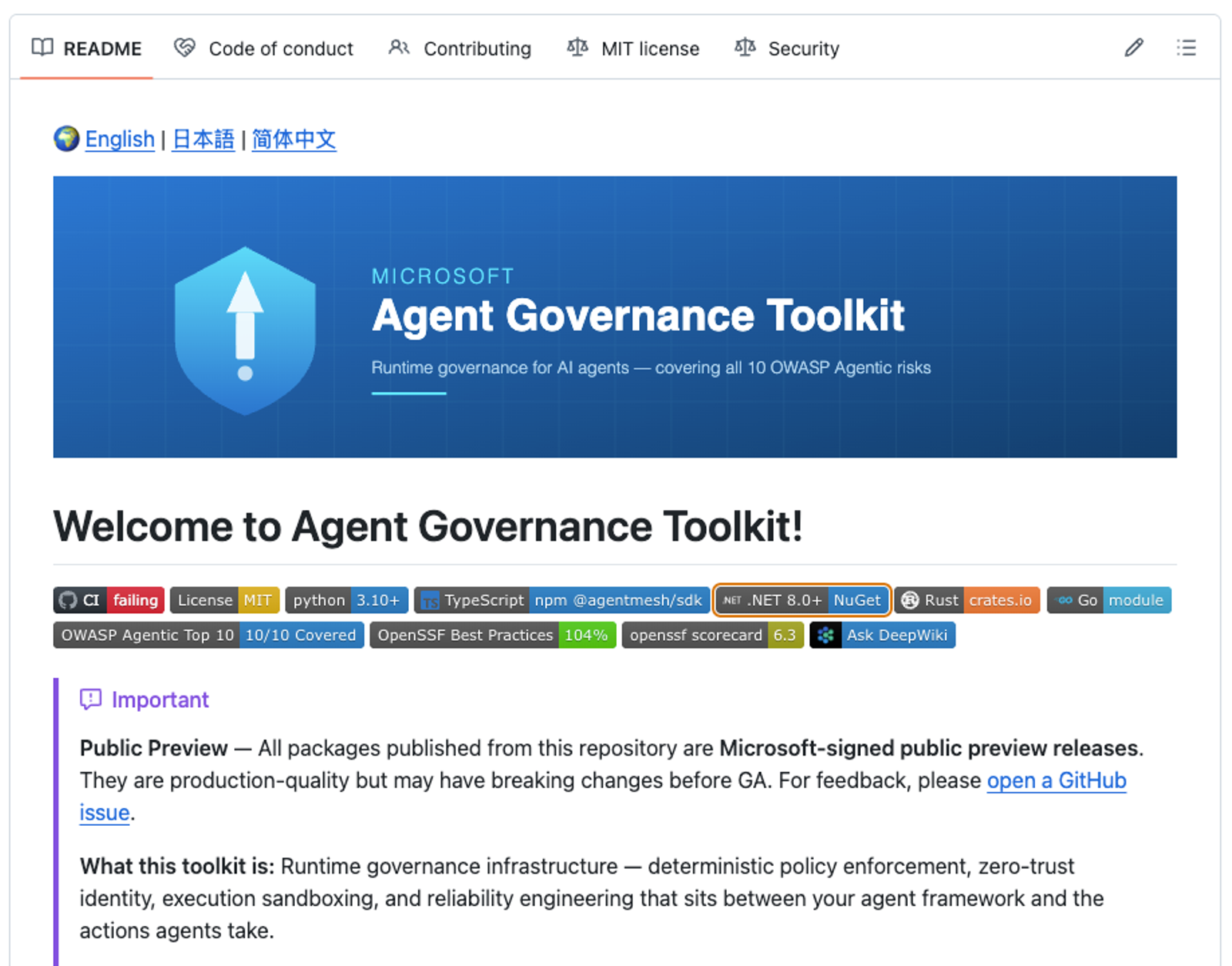Click the 'What this toolkit is:' text
Image resolution: width=1232 pixels, height=966 pixels.
tap(177, 866)
